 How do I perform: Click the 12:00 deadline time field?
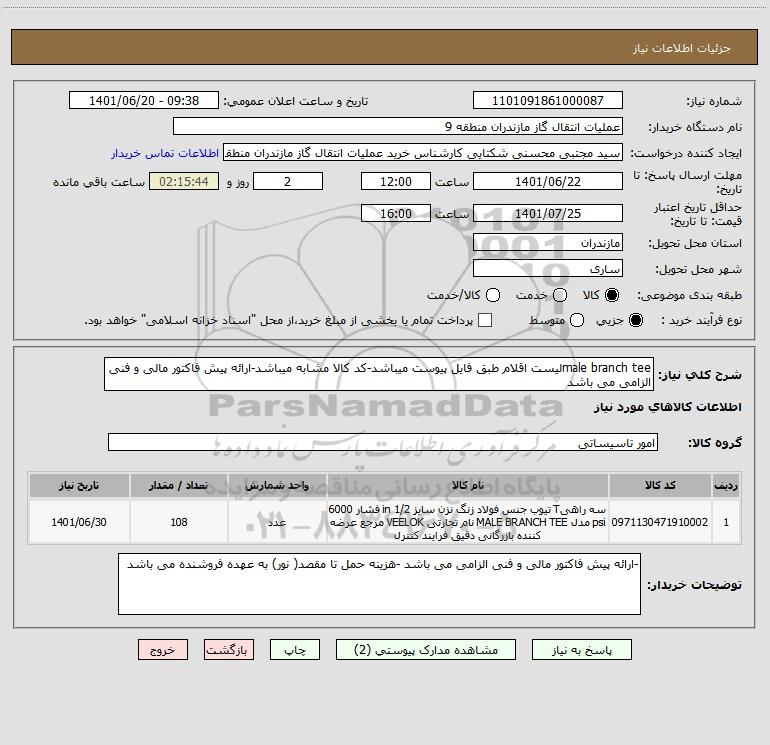click(396, 181)
